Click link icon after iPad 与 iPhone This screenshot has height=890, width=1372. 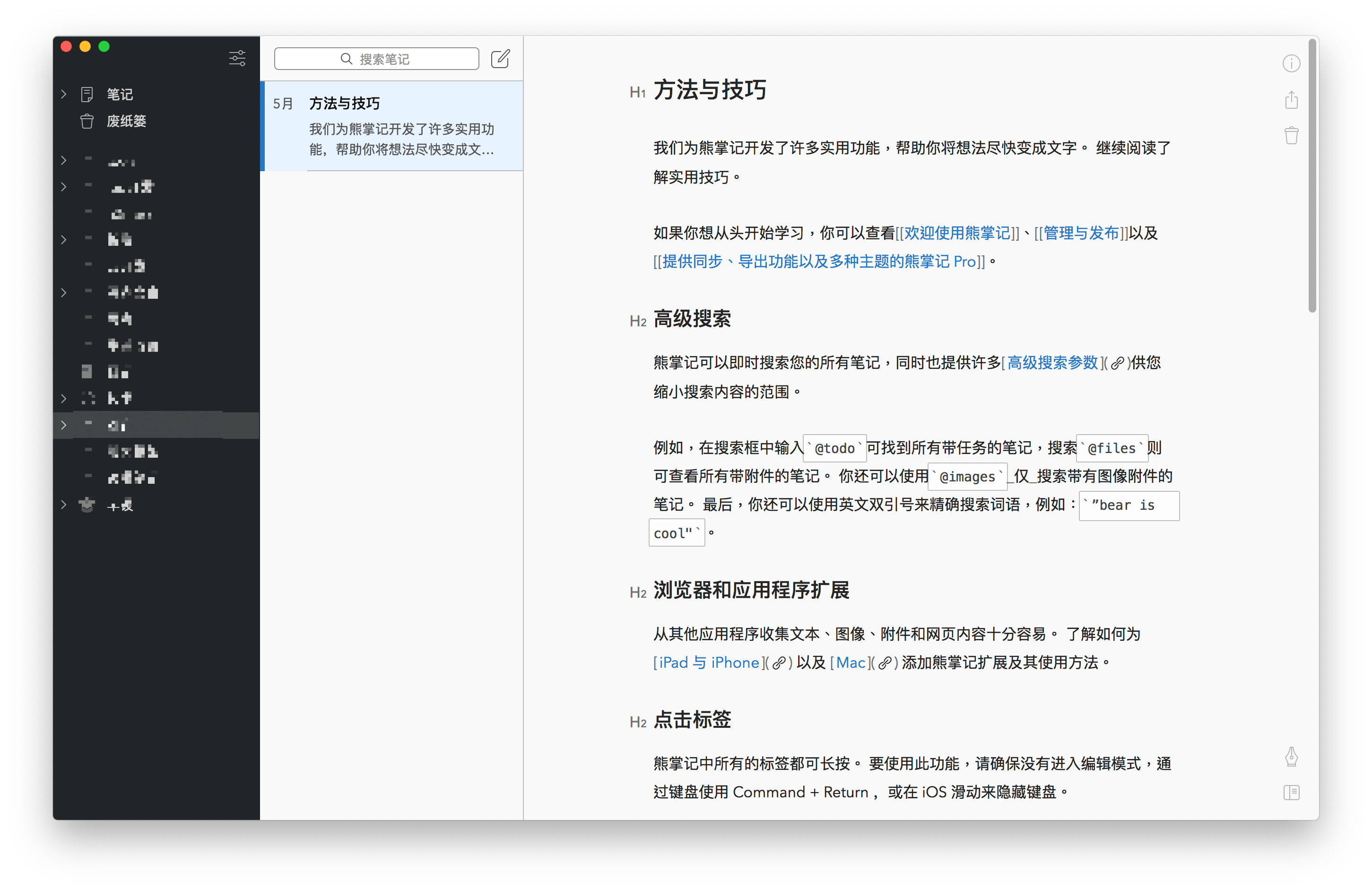pos(778,663)
